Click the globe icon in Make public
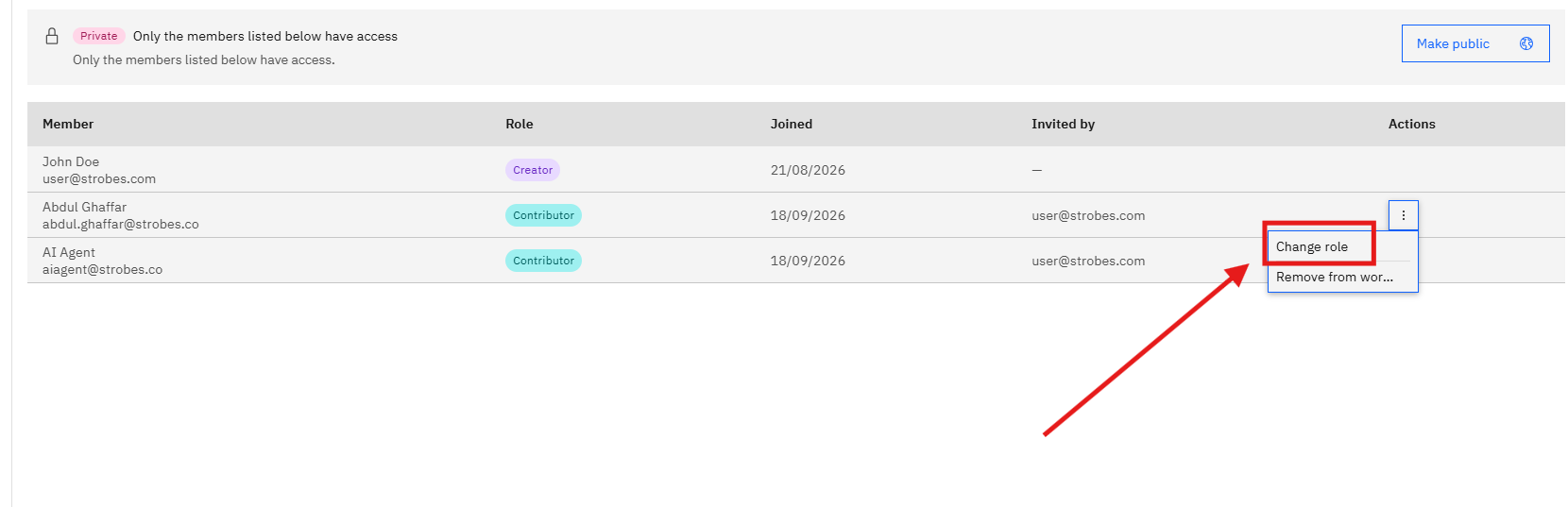Image resolution: width=1568 pixels, height=507 pixels. [x=1526, y=43]
